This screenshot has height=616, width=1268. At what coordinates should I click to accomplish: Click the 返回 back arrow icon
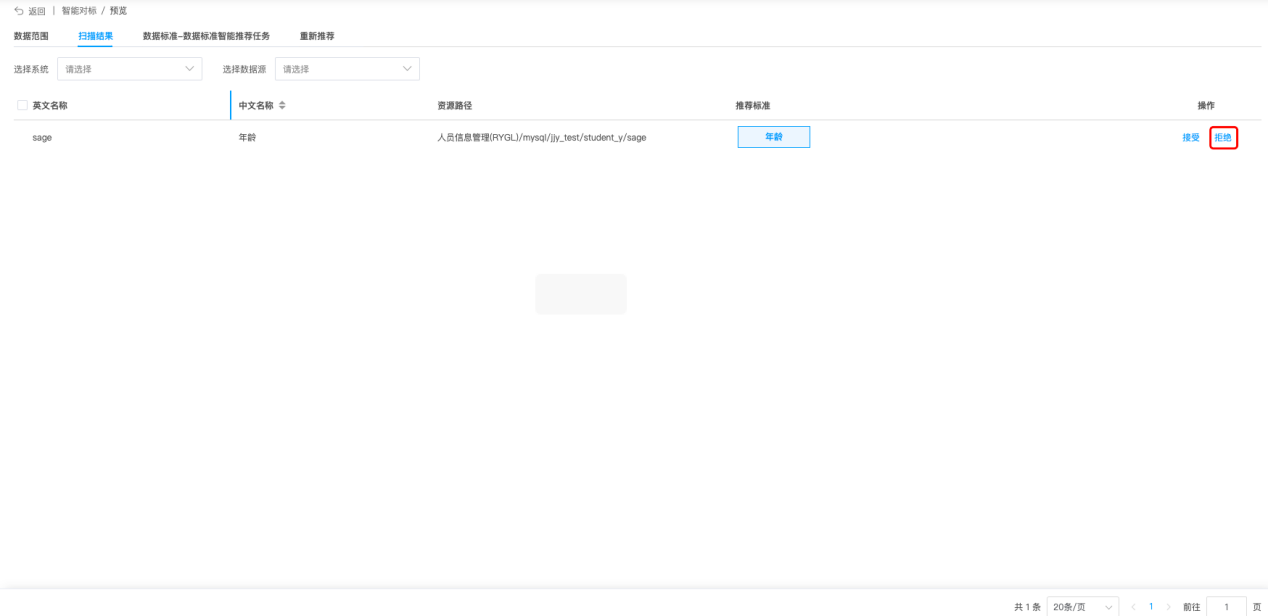19,11
